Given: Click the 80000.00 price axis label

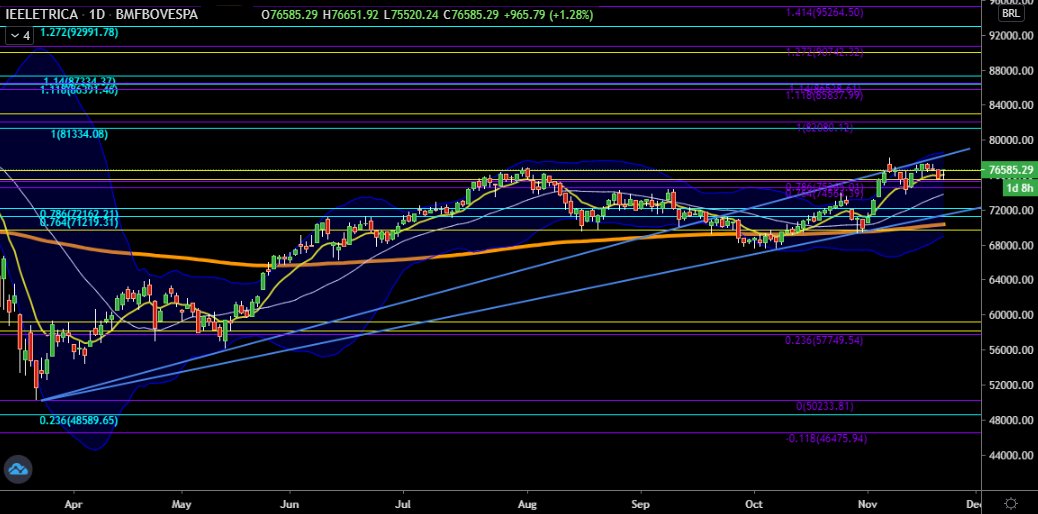Looking at the screenshot, I should [x=1011, y=140].
